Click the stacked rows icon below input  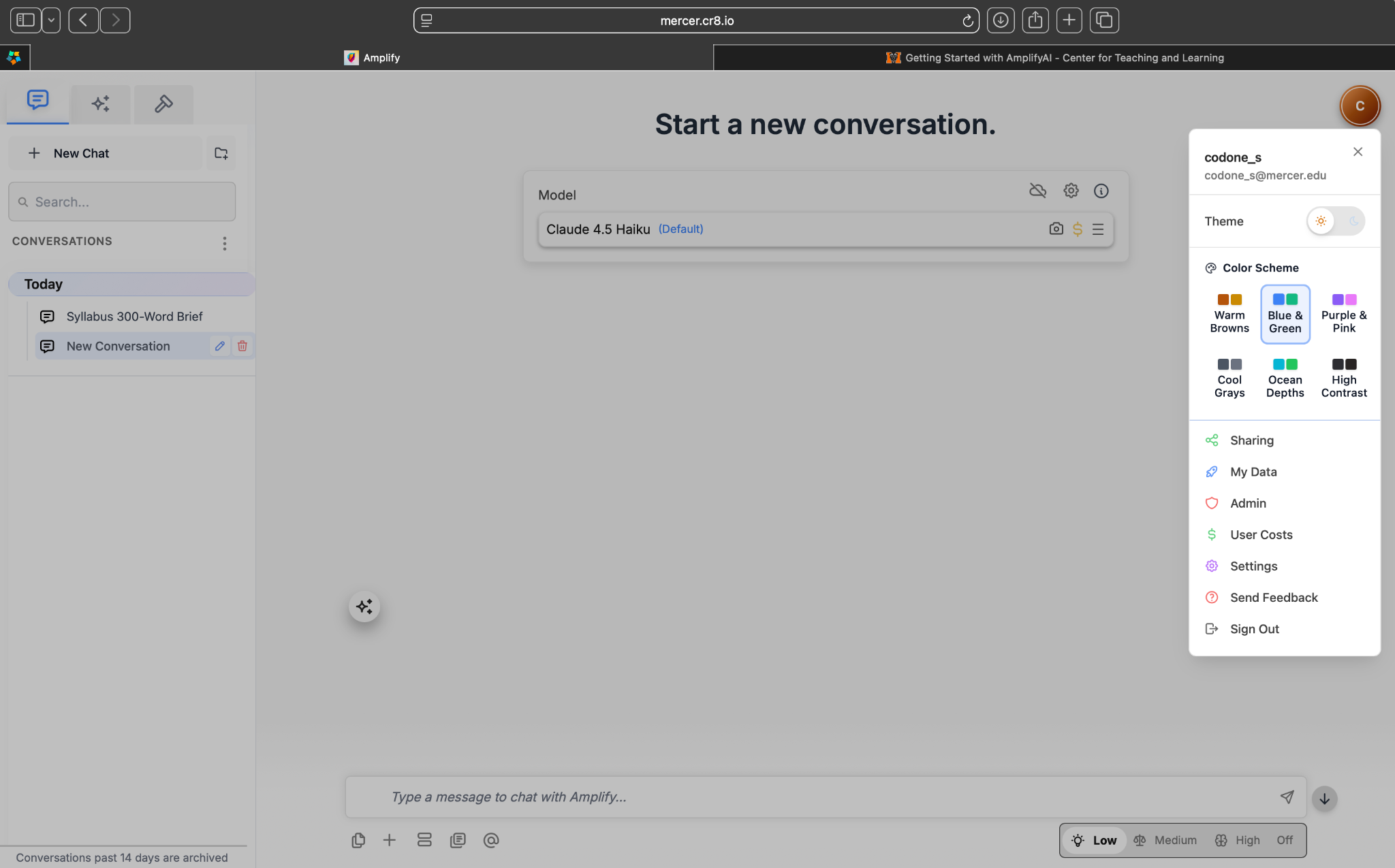tap(424, 840)
